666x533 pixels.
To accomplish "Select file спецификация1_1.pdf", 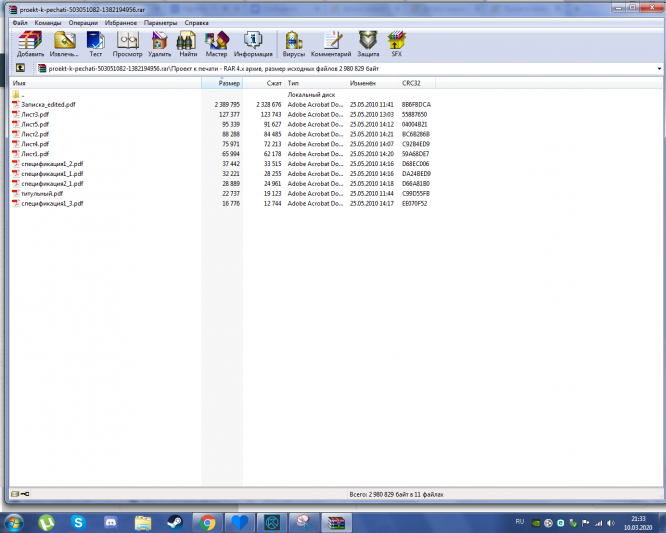I will pyautogui.click(x=52, y=174).
